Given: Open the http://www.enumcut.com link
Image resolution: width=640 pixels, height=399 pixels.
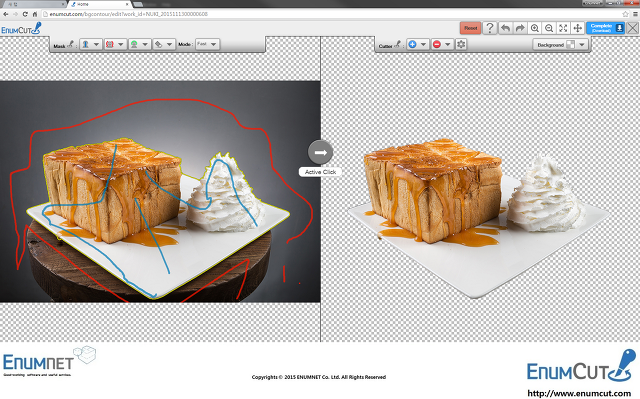Looking at the screenshot, I should [x=579, y=393].
